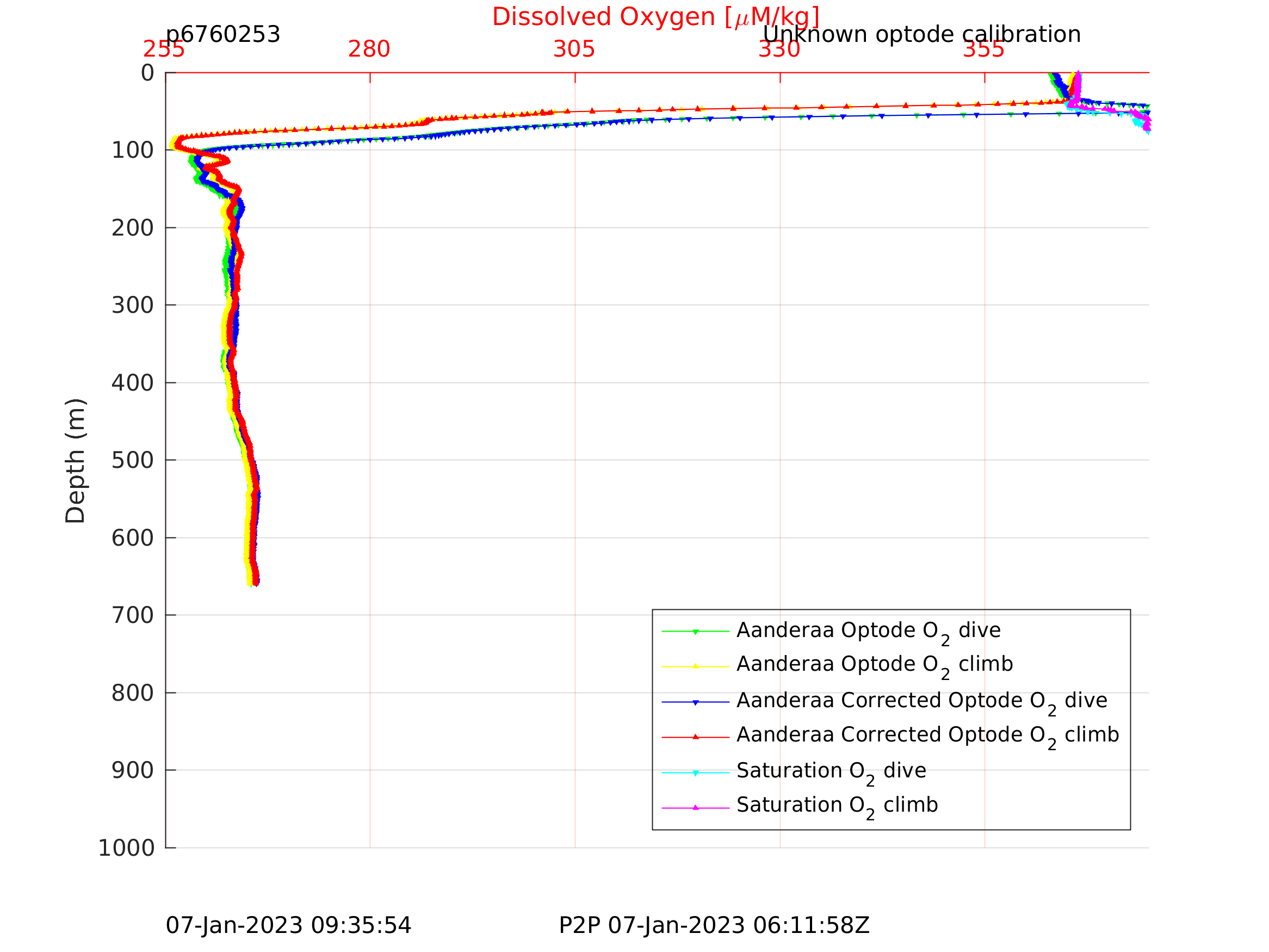Click the x-axis tick label '355'
Image resolution: width=1269 pixels, height=952 pixels.
[984, 50]
